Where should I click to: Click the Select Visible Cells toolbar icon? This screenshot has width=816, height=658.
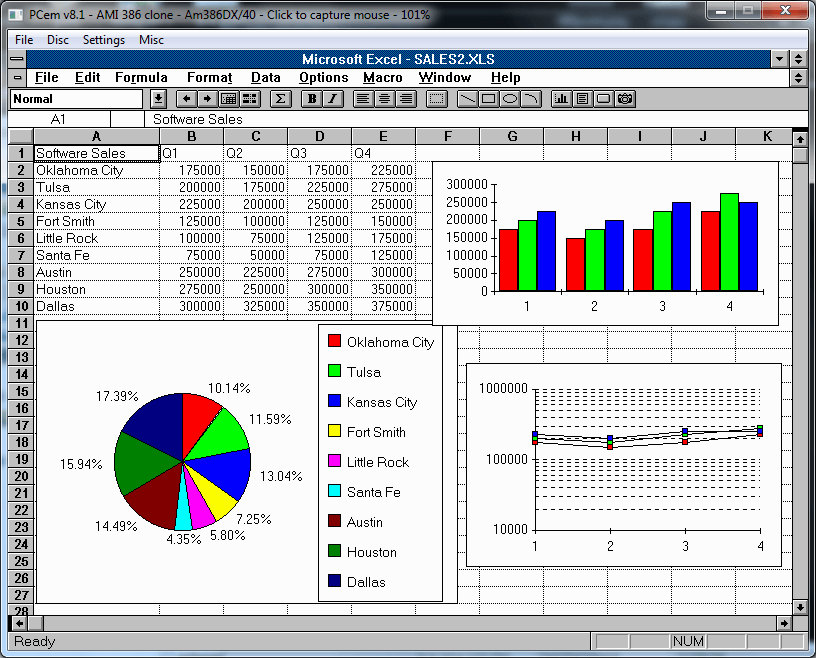pyautogui.click(x=250, y=99)
